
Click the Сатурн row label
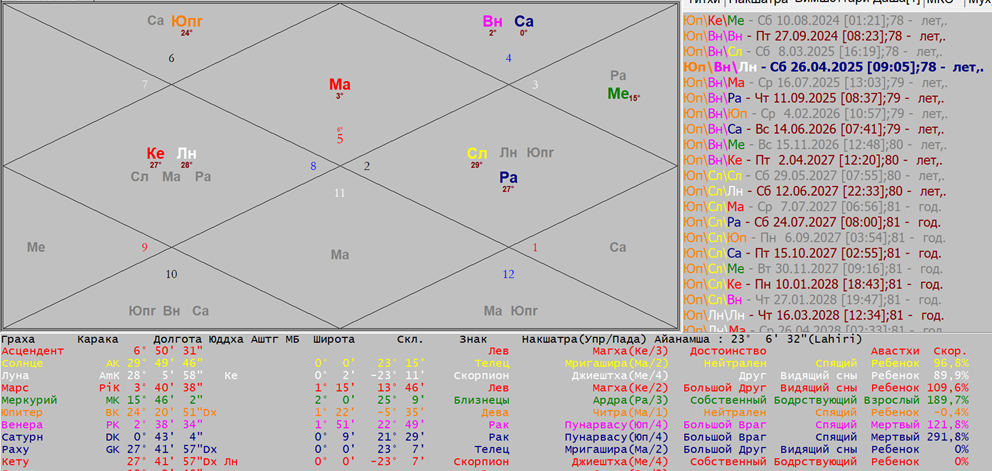(x=20, y=437)
